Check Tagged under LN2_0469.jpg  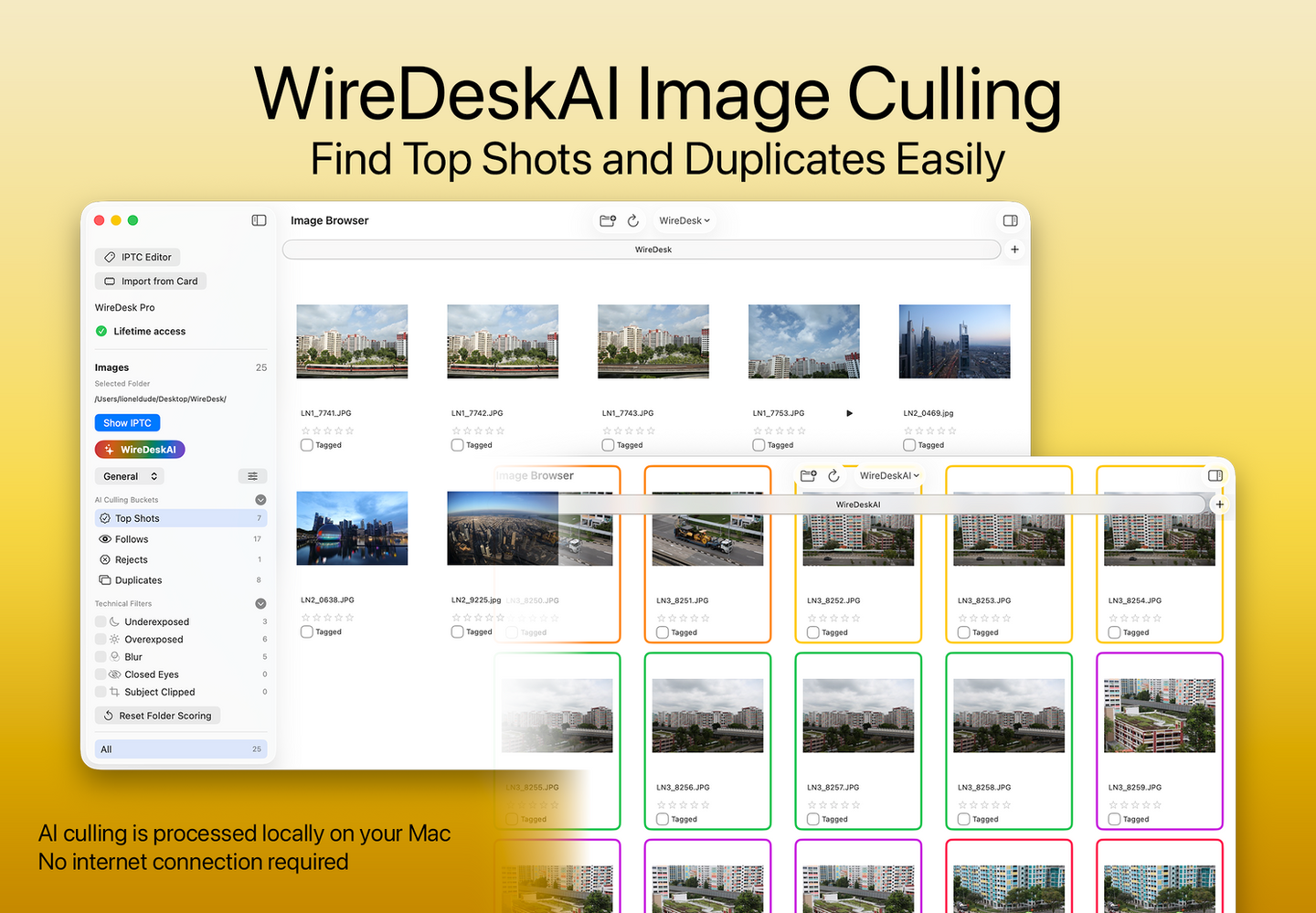pos(909,445)
